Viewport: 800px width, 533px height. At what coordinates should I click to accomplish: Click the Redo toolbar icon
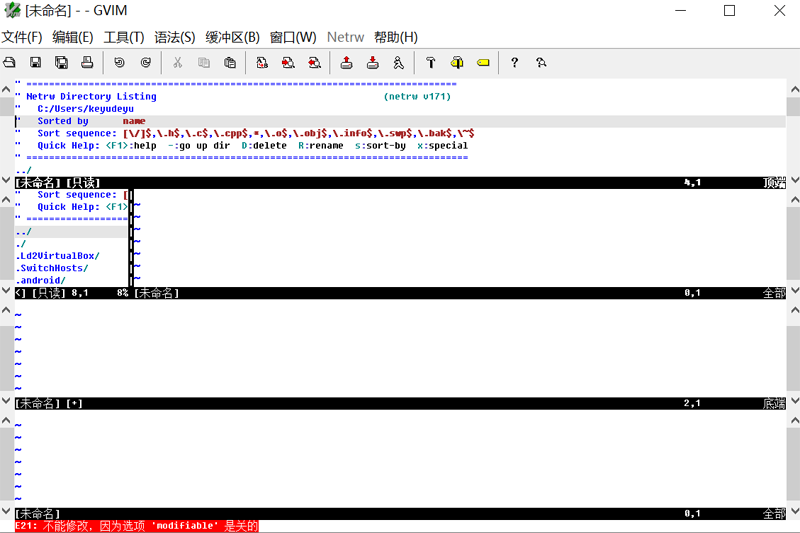(145, 63)
